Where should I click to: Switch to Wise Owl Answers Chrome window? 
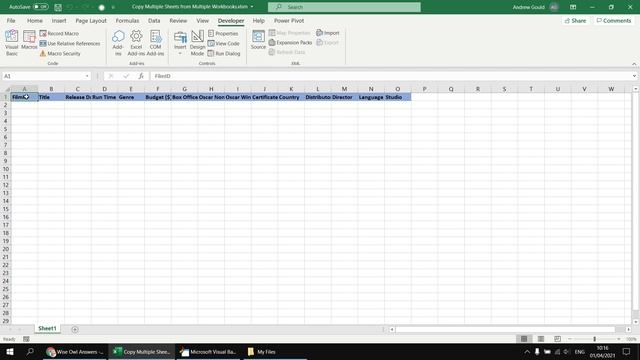(75, 352)
